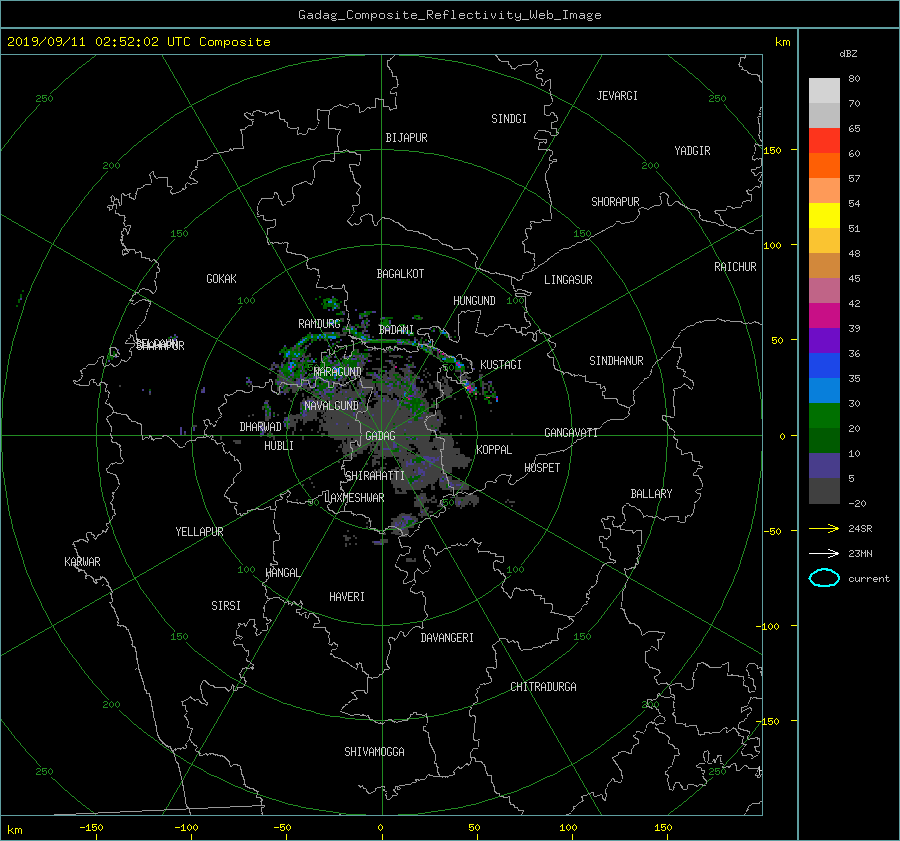Click the red 65 dBZ color swatch
This screenshot has height=841, width=900.
[x=824, y=141]
